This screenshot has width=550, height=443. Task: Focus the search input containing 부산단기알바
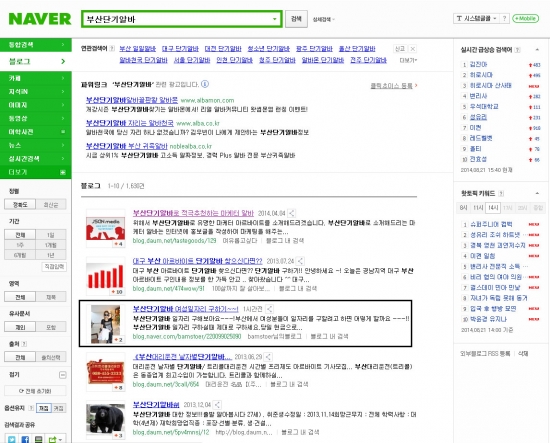click(177, 19)
